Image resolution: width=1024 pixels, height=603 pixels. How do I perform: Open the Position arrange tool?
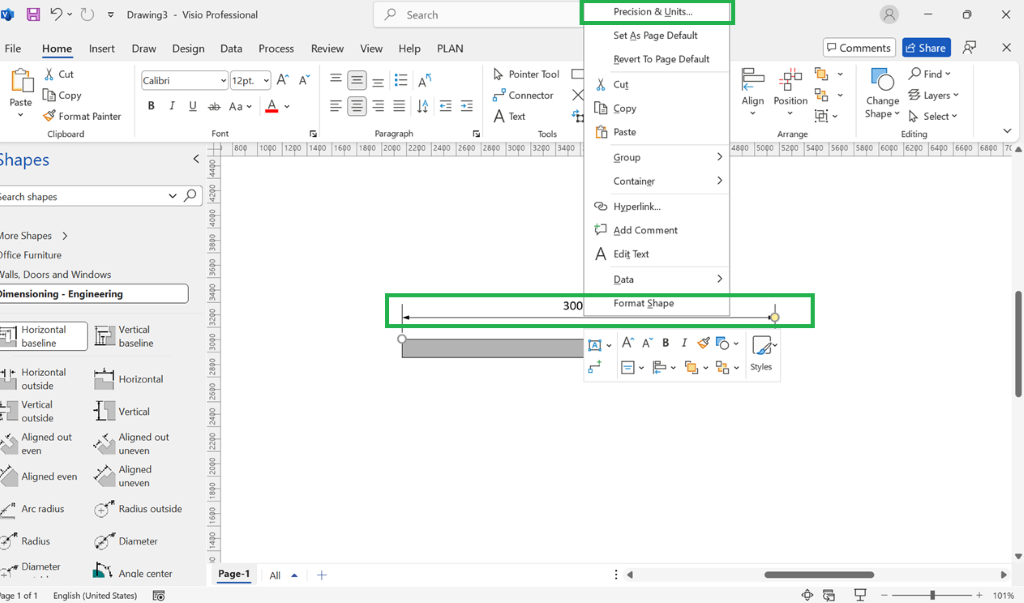[790, 92]
